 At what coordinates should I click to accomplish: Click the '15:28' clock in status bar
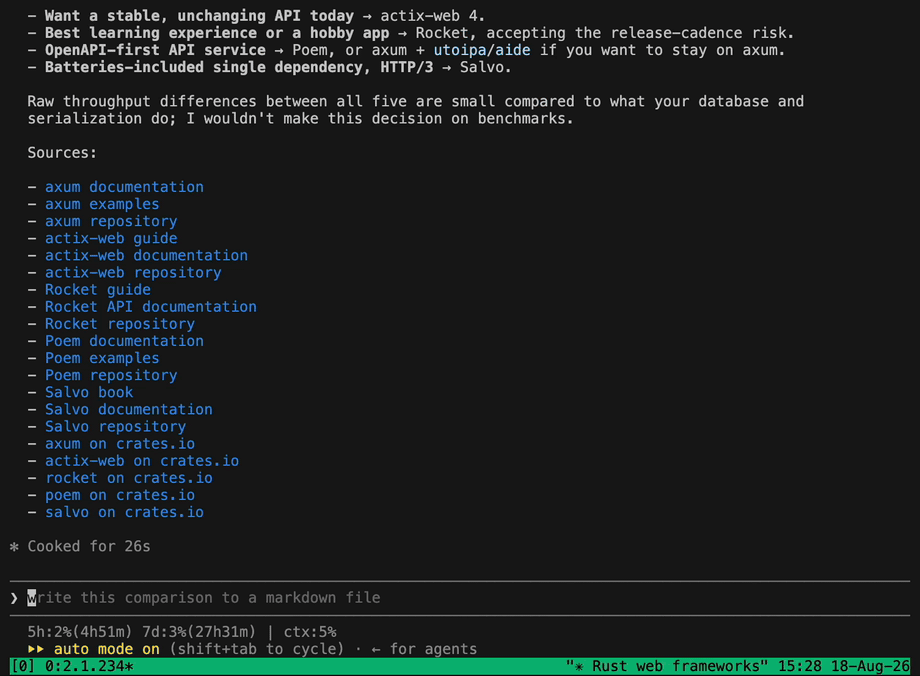(x=800, y=667)
